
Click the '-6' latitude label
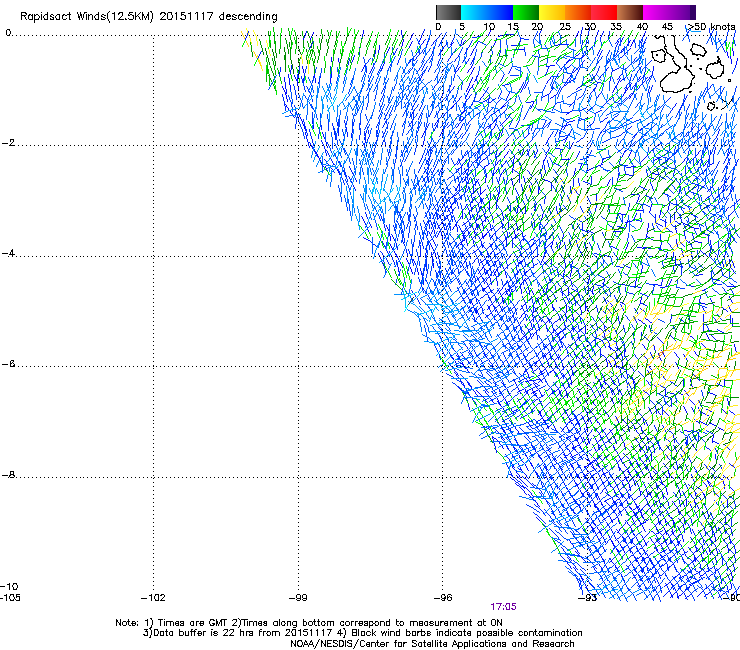9,364
